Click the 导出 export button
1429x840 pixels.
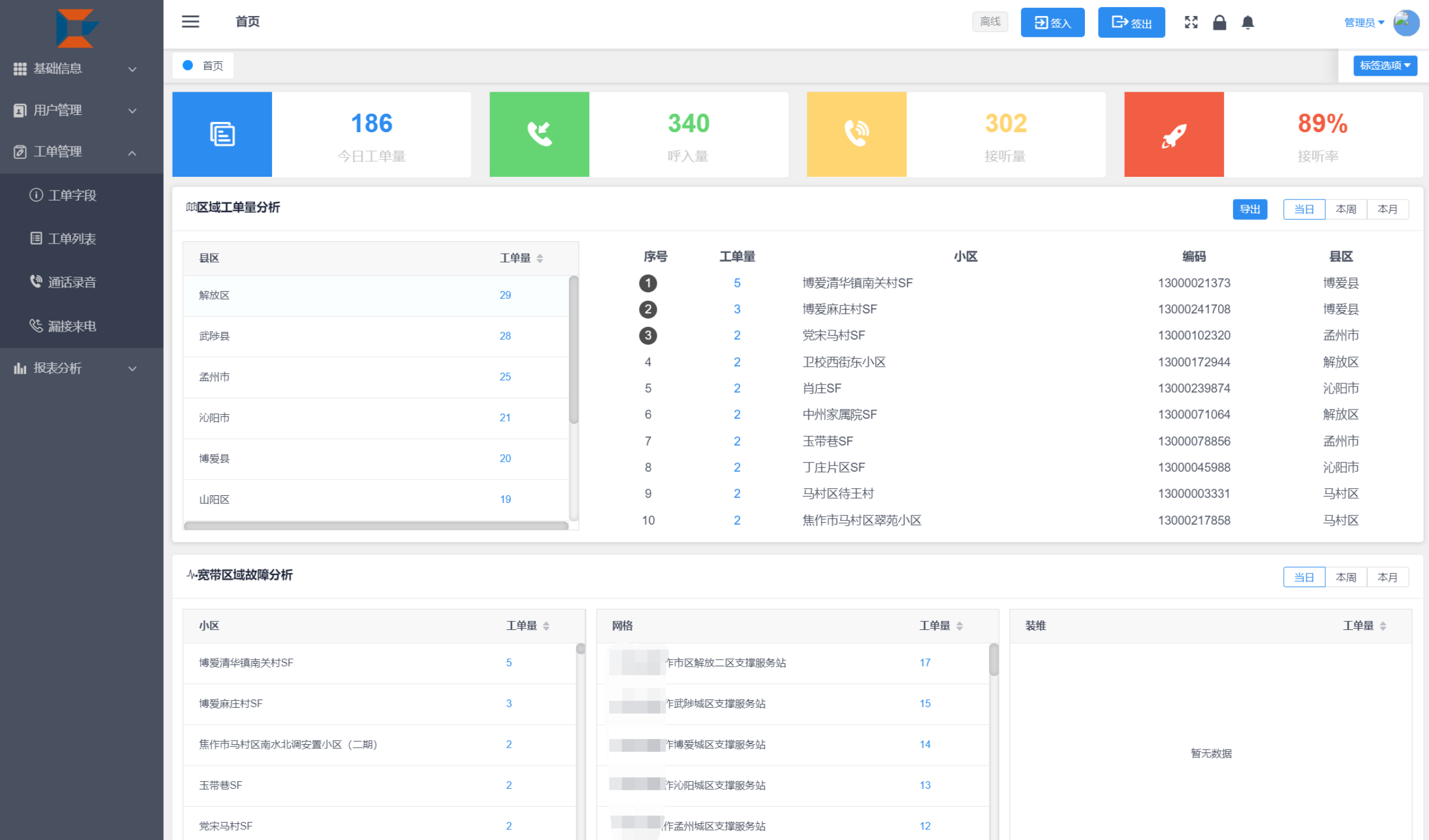click(x=1249, y=209)
